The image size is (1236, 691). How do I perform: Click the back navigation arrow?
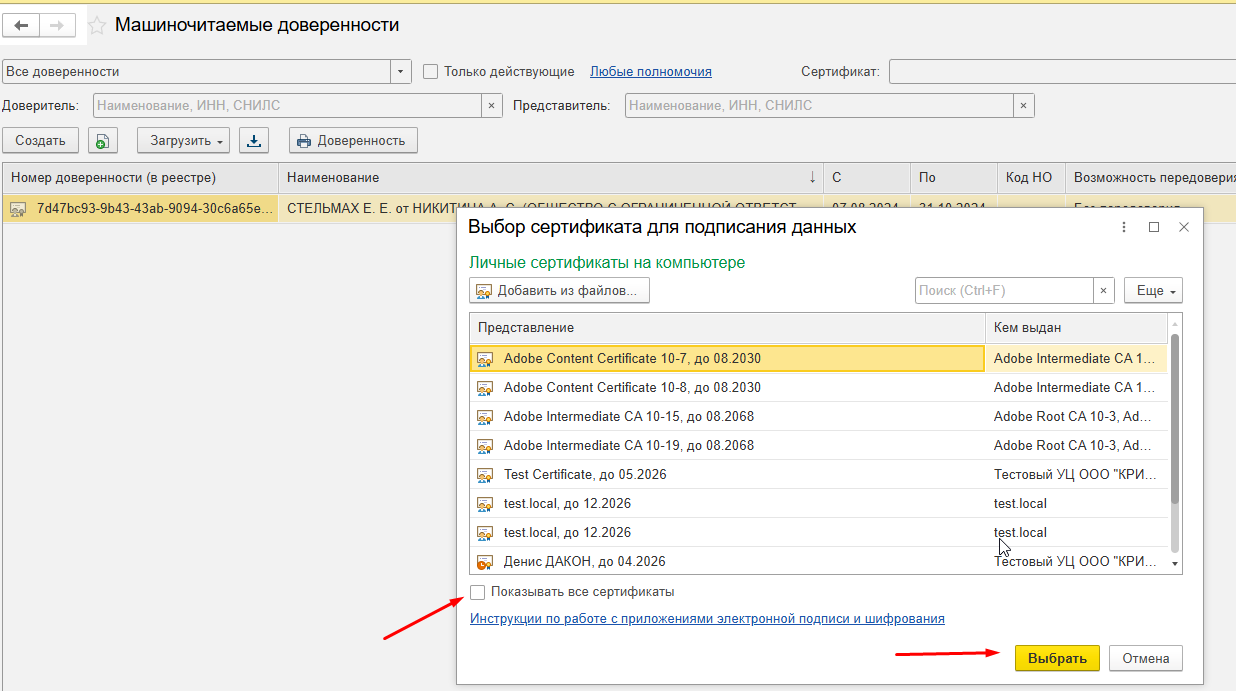[22, 25]
